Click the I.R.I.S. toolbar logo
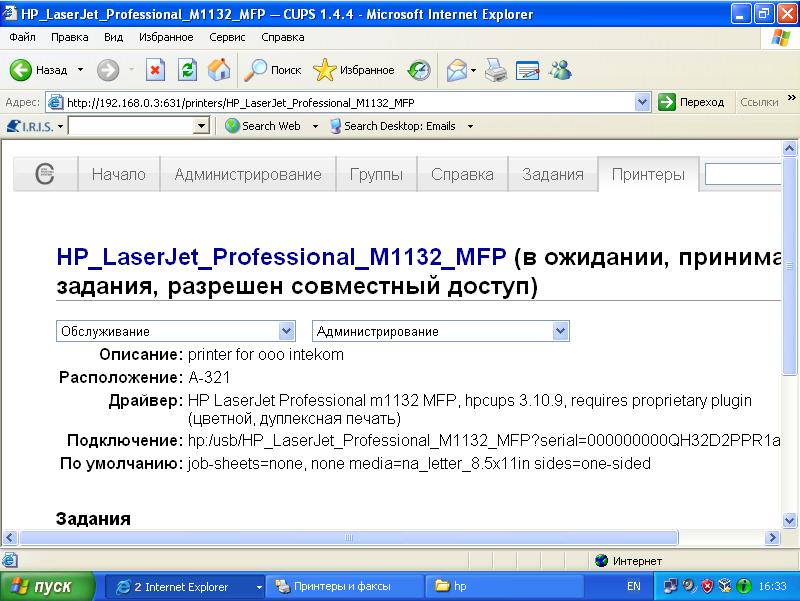The image size is (800, 601). pyautogui.click(x=30, y=126)
